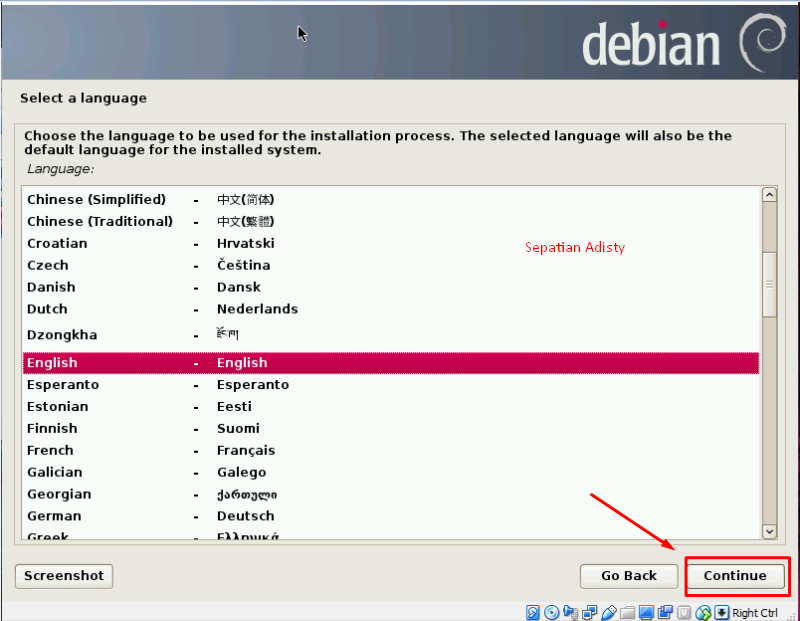Click the optical drive status icon
This screenshot has height=621, width=800.
tap(552, 612)
